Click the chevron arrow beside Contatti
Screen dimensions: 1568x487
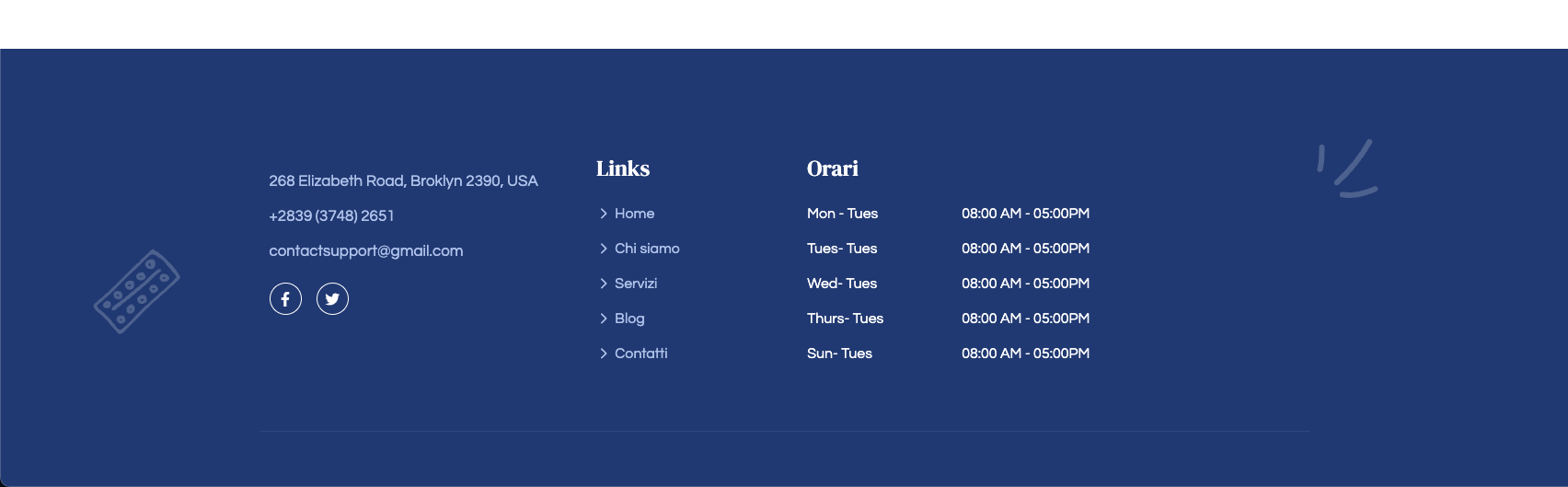604,354
